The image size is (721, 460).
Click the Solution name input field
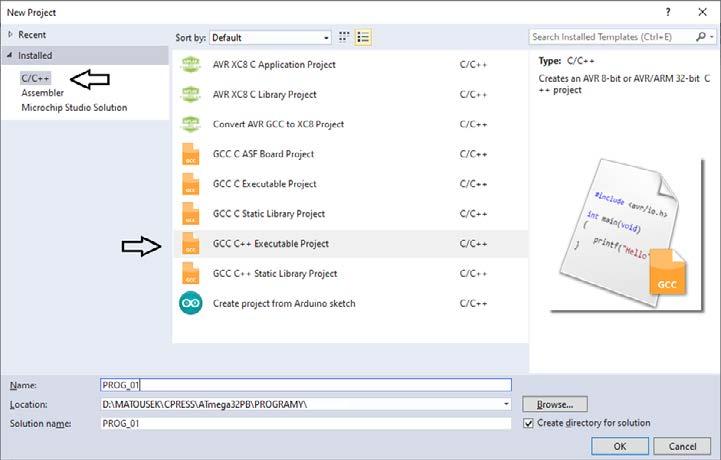(306, 424)
